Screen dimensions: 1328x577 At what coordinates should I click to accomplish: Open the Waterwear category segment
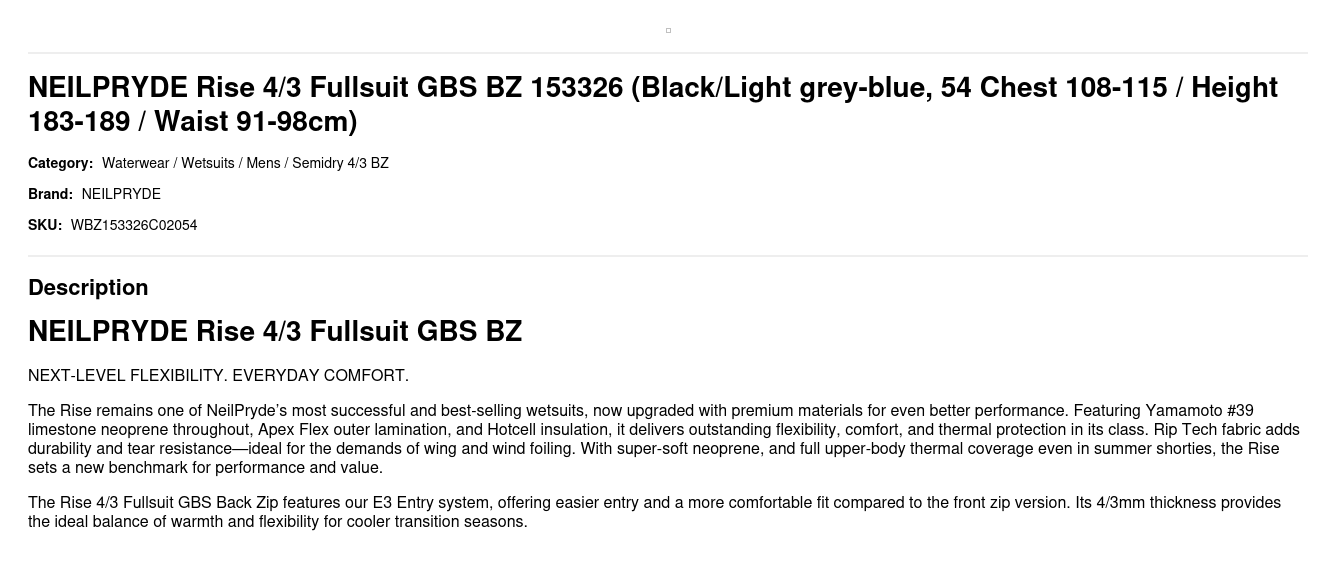coord(135,163)
